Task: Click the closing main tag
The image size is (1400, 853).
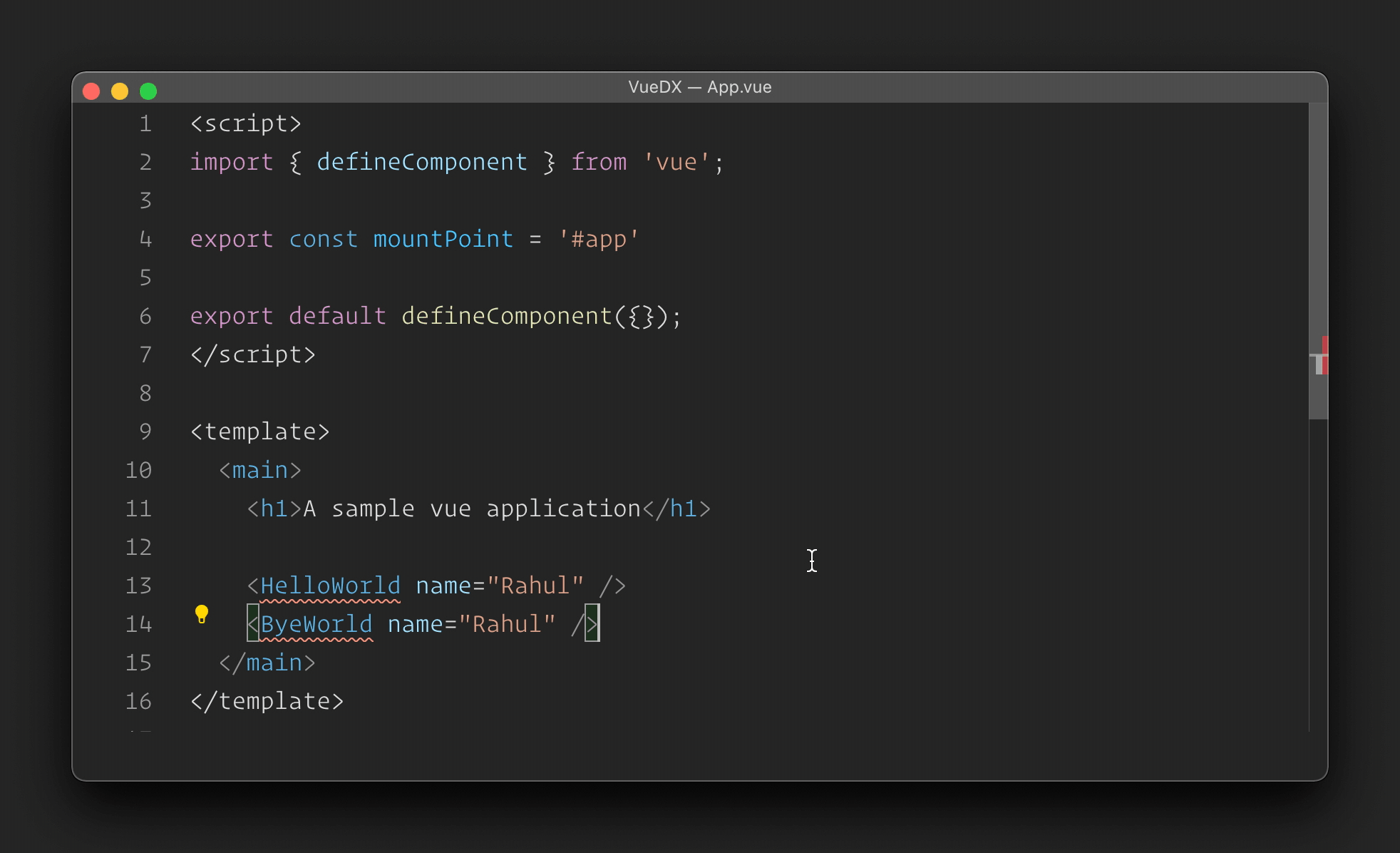Action: pyautogui.click(x=267, y=663)
